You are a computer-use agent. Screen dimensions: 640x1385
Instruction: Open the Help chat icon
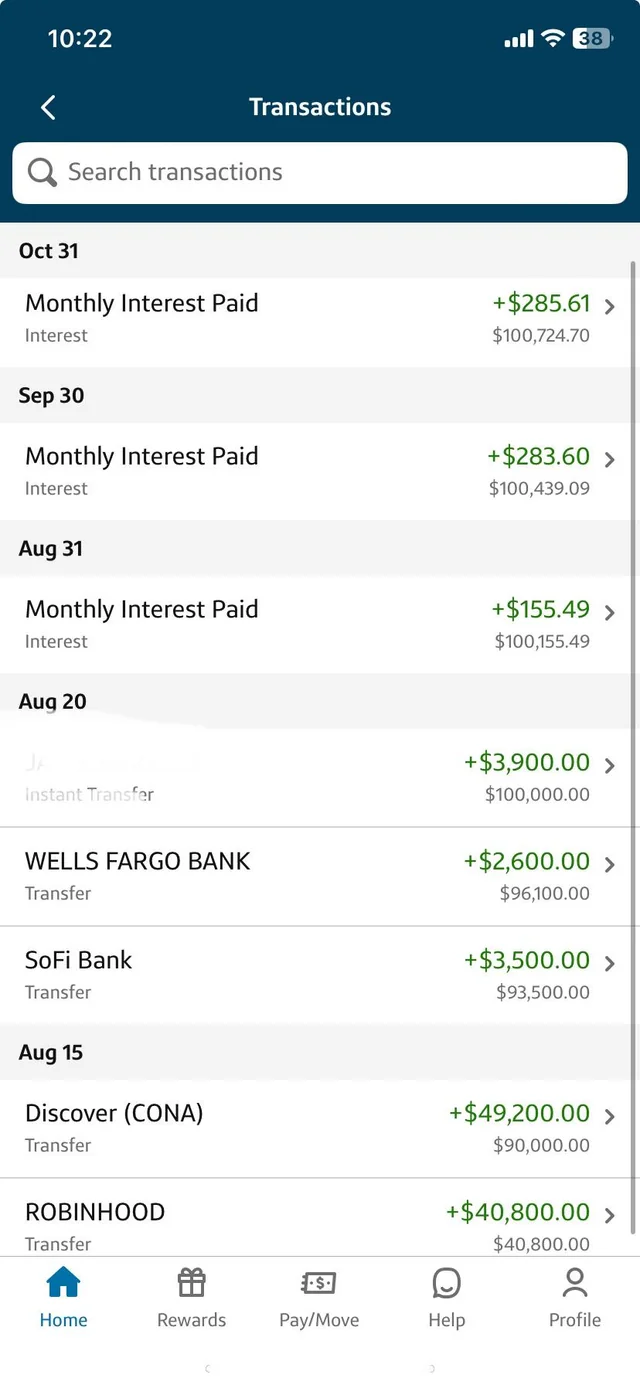coord(446,1282)
